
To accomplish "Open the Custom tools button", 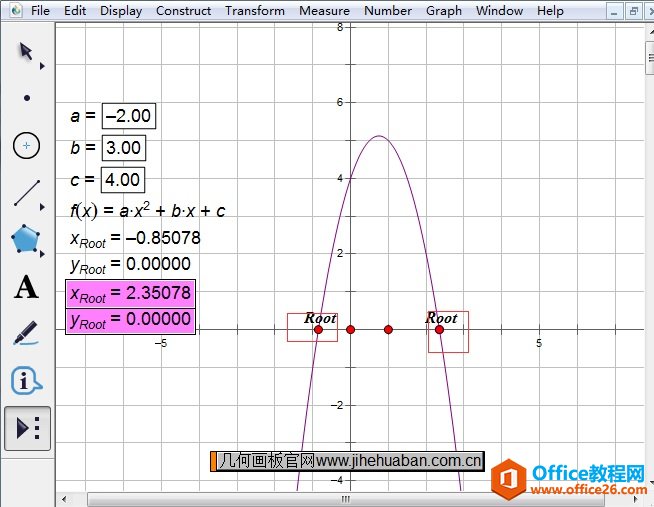I will pyautogui.click(x=28, y=428).
